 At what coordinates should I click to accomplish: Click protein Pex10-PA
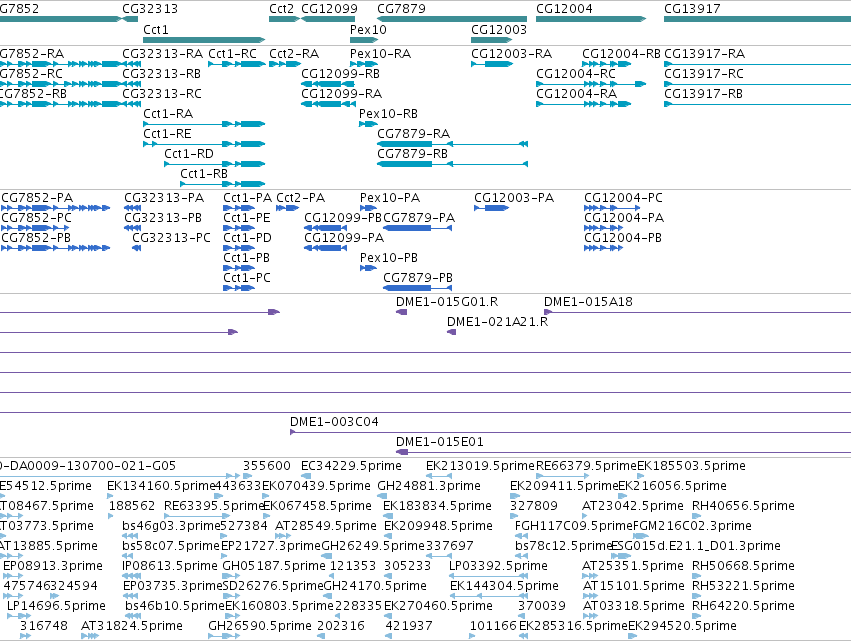coord(369,208)
